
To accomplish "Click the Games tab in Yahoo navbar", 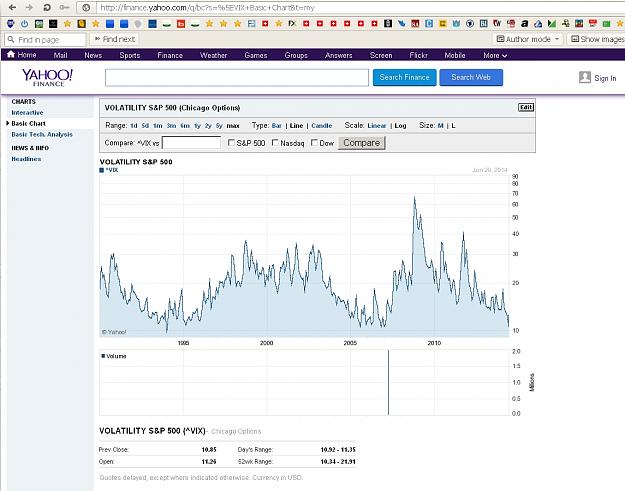I will pyautogui.click(x=256, y=55).
